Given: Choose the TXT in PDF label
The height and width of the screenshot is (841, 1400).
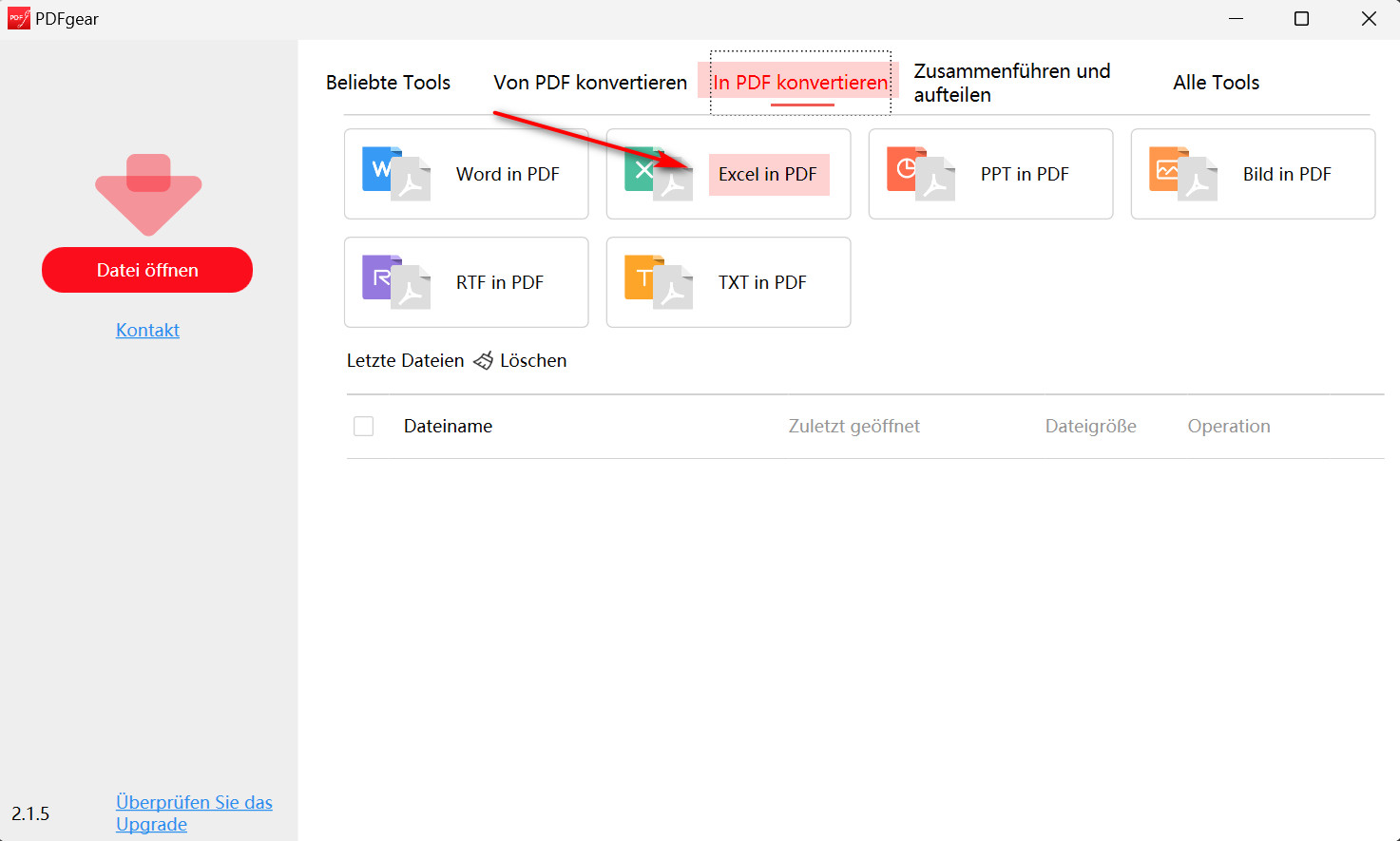Looking at the screenshot, I should pos(762,282).
